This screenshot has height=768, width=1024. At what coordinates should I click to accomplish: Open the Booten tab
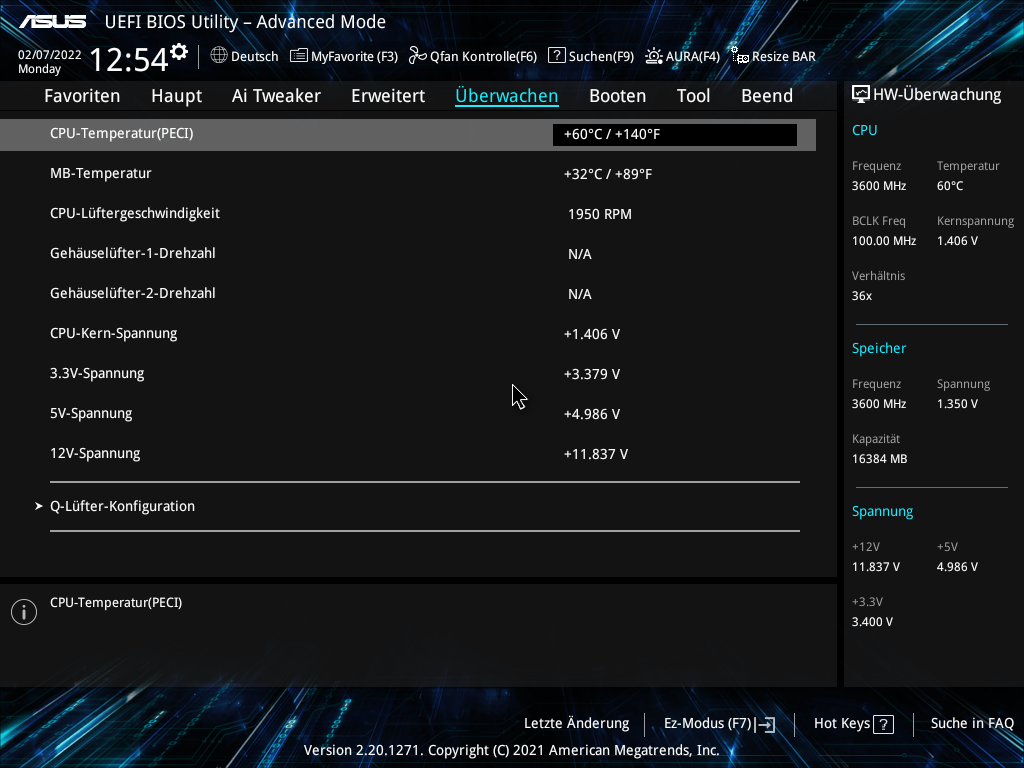coord(617,96)
